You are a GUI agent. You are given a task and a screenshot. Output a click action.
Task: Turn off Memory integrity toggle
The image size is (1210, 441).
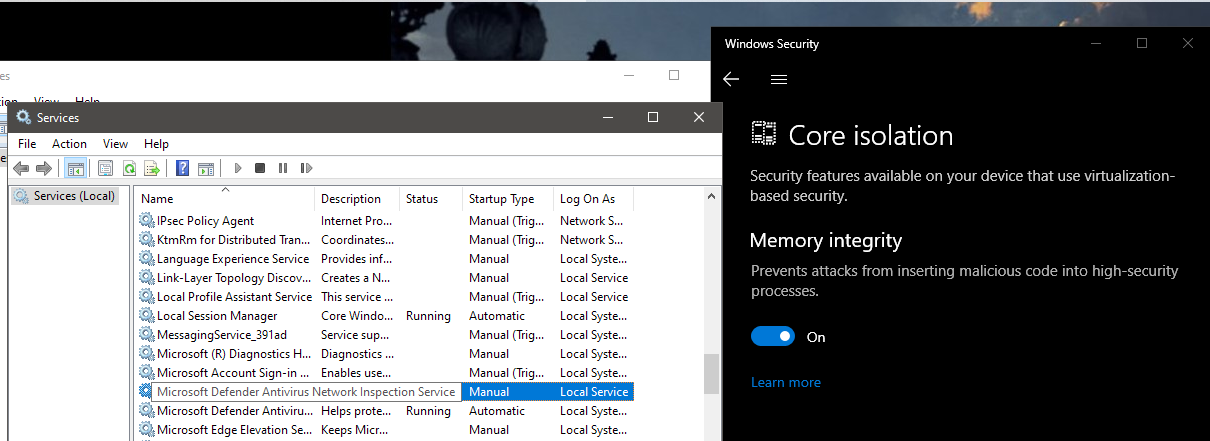(772, 337)
